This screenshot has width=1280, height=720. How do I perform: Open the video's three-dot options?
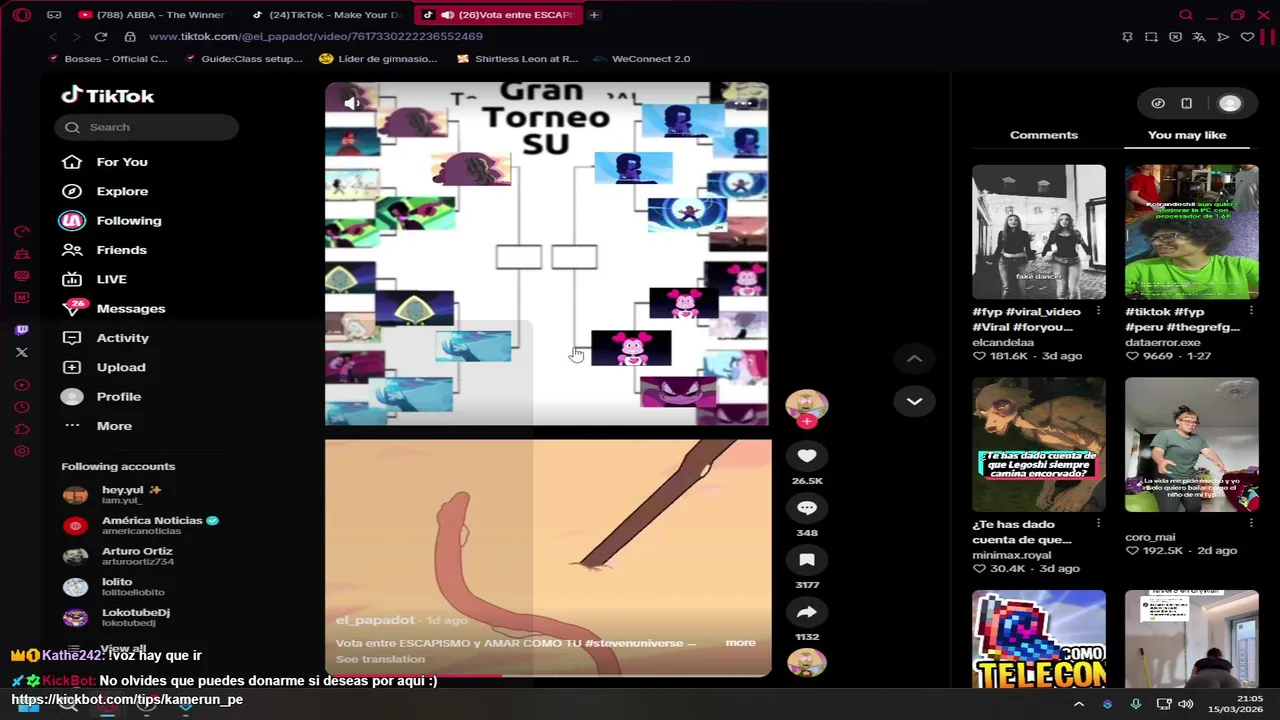(743, 103)
